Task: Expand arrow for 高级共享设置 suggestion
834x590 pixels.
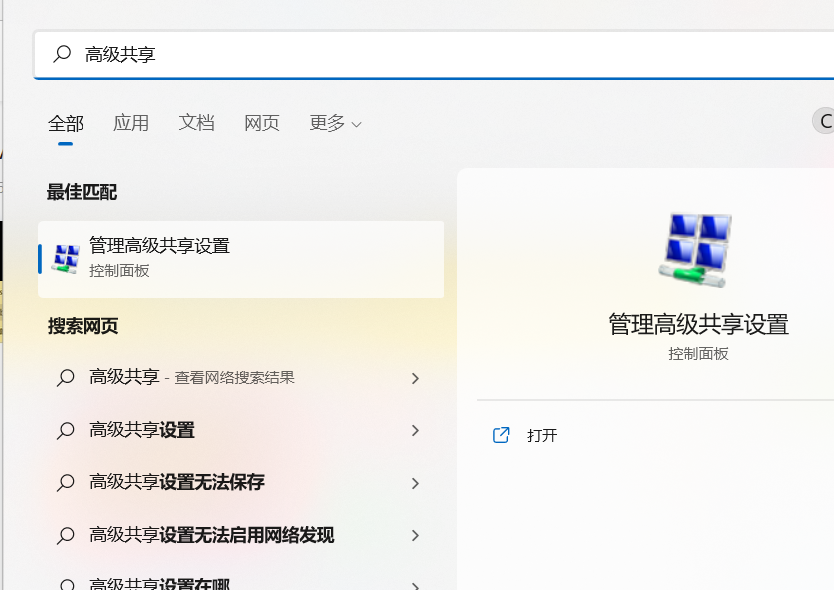Action: click(x=415, y=430)
